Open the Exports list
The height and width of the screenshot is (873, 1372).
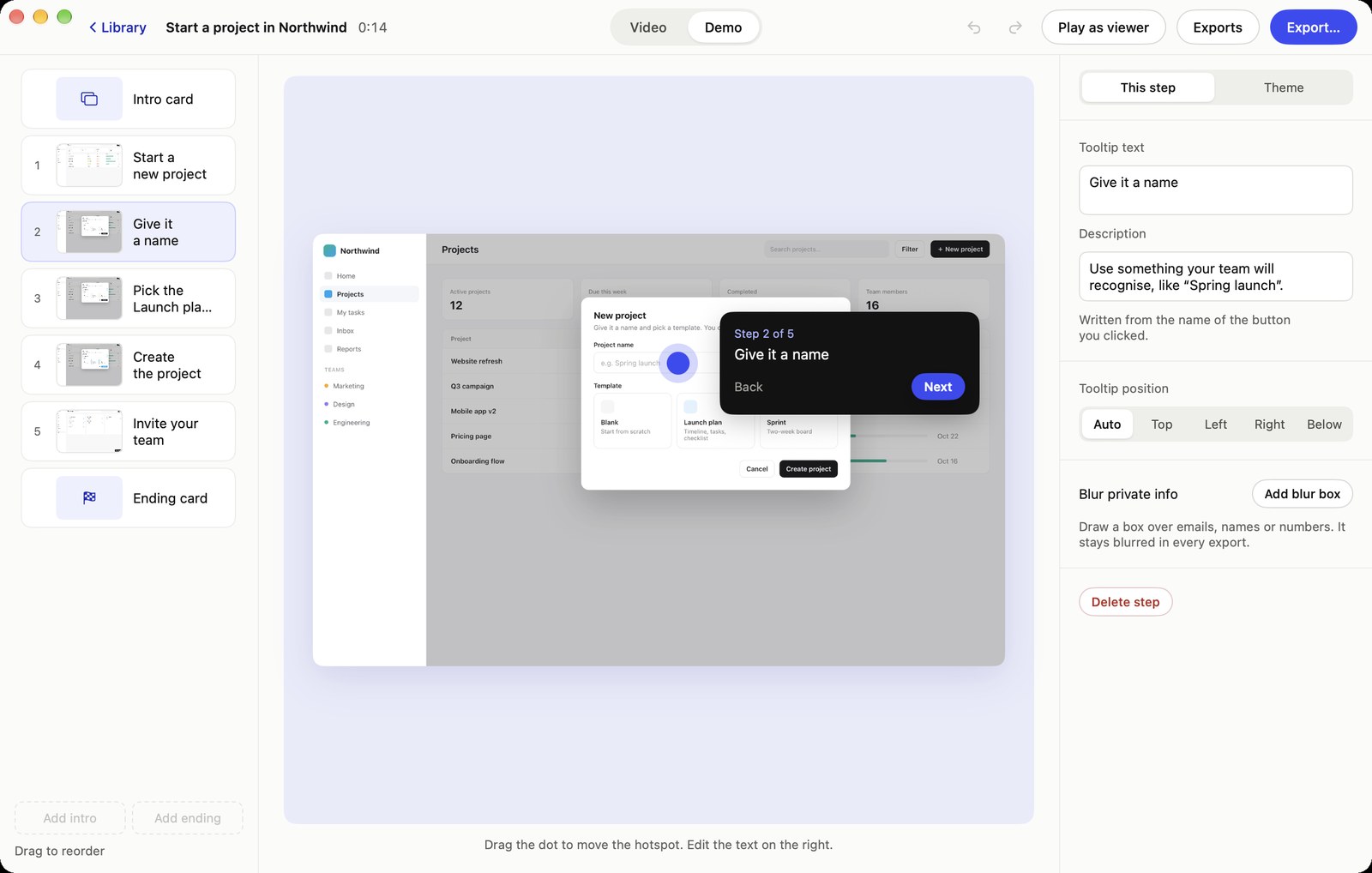(1217, 27)
